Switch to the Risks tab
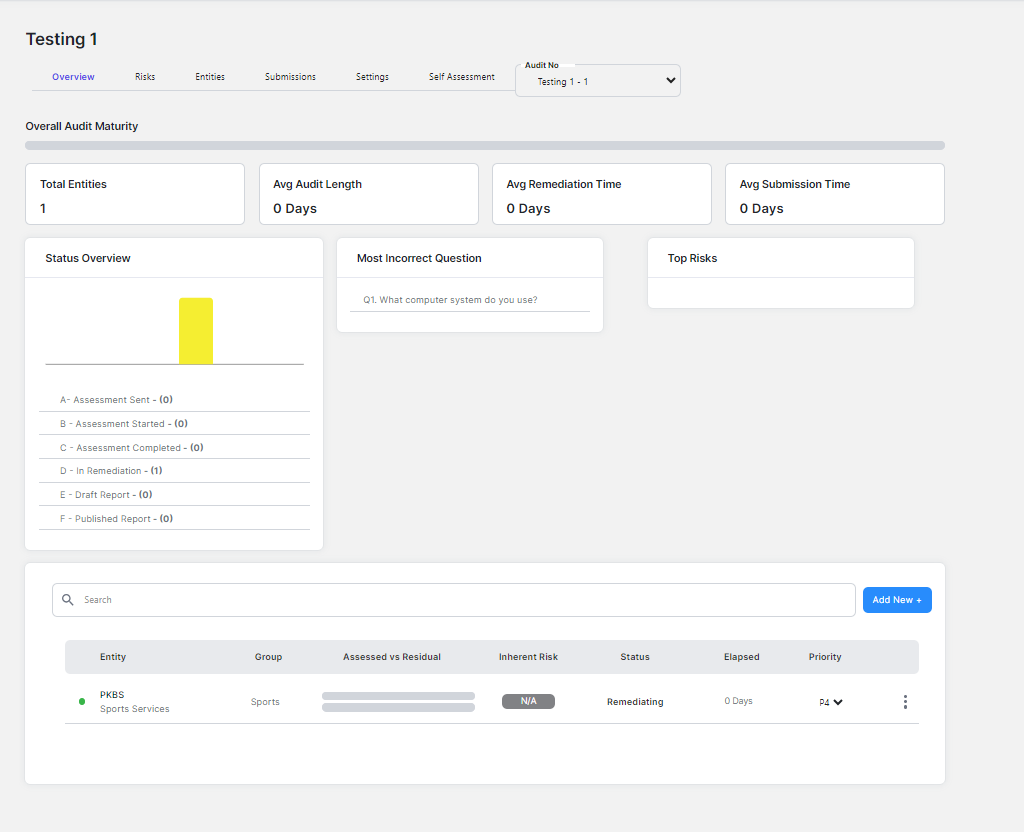Image resolution: width=1024 pixels, height=832 pixels. coord(145,76)
